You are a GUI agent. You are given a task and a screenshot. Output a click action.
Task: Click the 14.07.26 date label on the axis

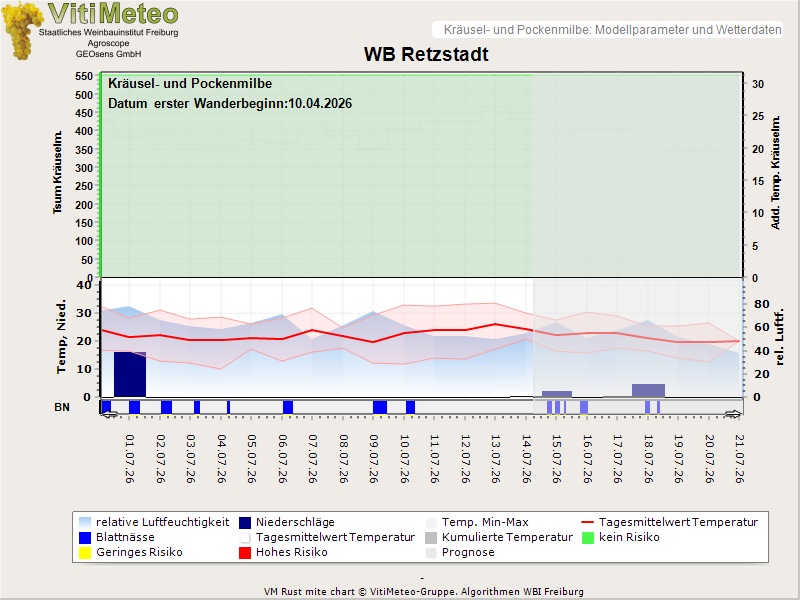(x=527, y=459)
